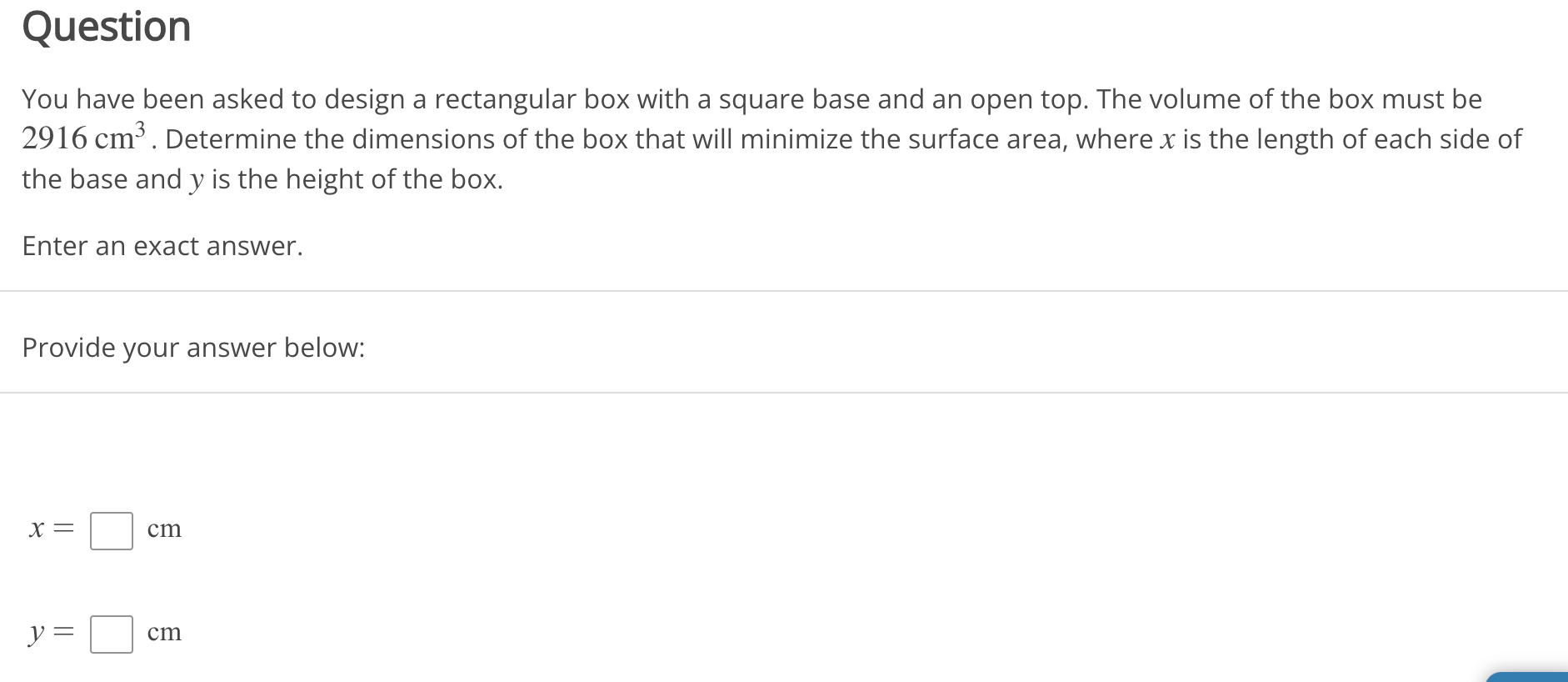Focus the first answer box for the base length
The image size is (1568, 682).
point(111,530)
